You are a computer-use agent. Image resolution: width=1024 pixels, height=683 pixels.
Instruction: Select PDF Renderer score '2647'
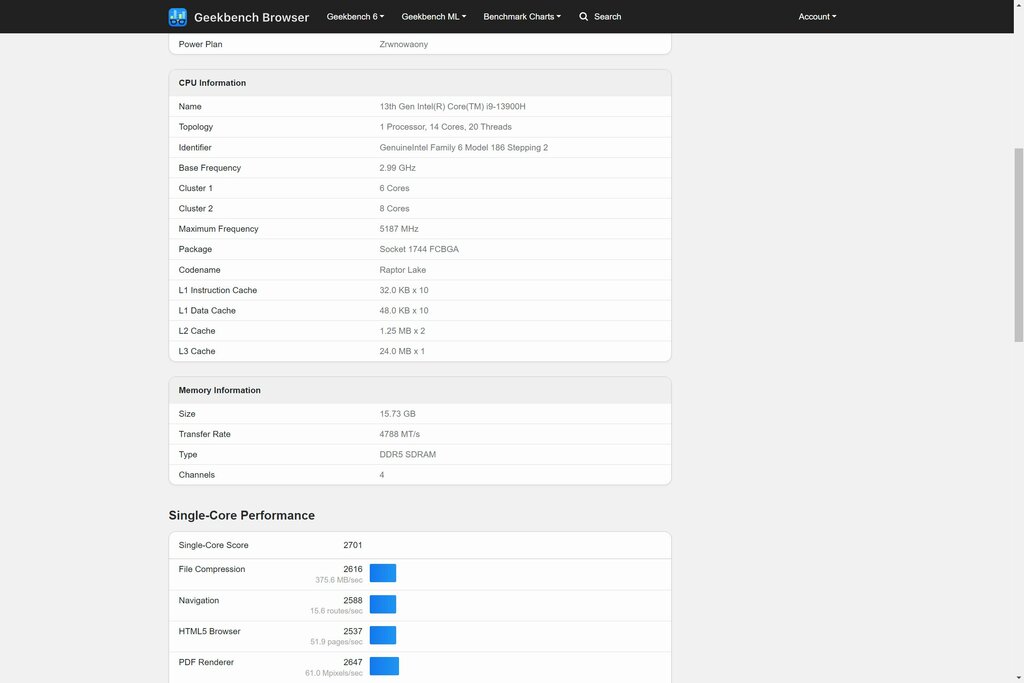(353, 661)
